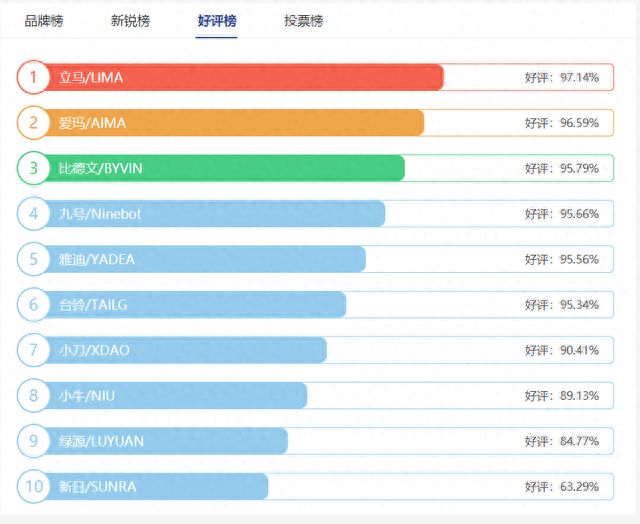
Task: Click the rank 6 circle badge
Action: 33,304
